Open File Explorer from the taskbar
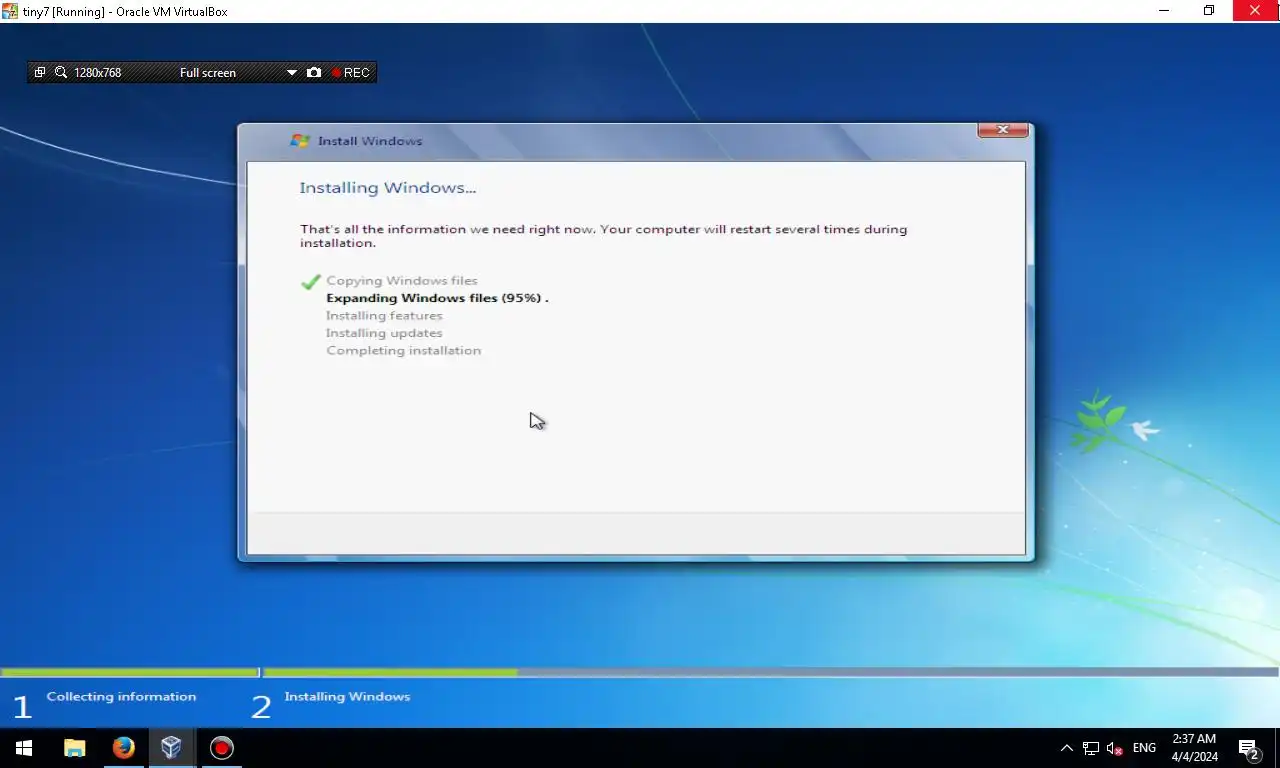This screenshot has width=1280, height=768. click(74, 748)
